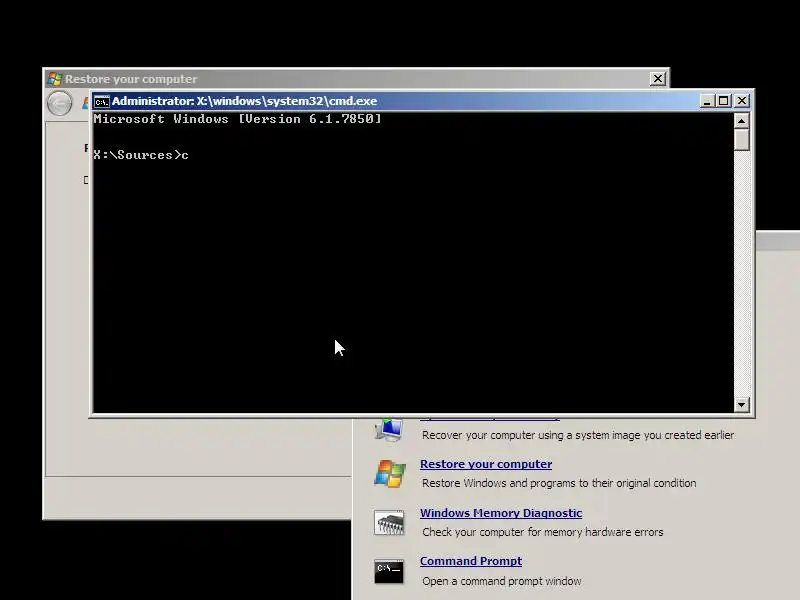Click the back arrow in Restore your computer window
The image size is (800, 600).
point(60,104)
